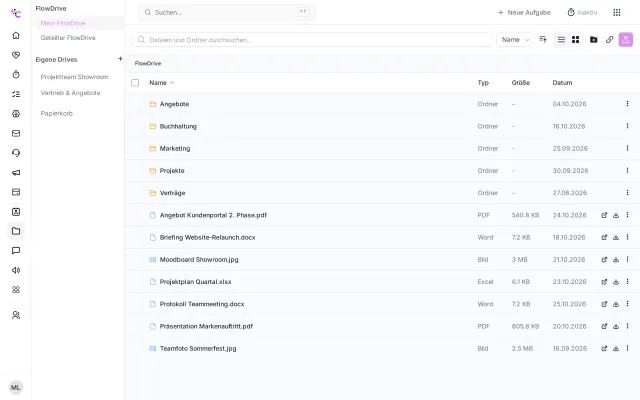Click Dateien und Ordner durchsuchen field
Image resolution: width=640 pixels, height=400 pixels.
312,40
